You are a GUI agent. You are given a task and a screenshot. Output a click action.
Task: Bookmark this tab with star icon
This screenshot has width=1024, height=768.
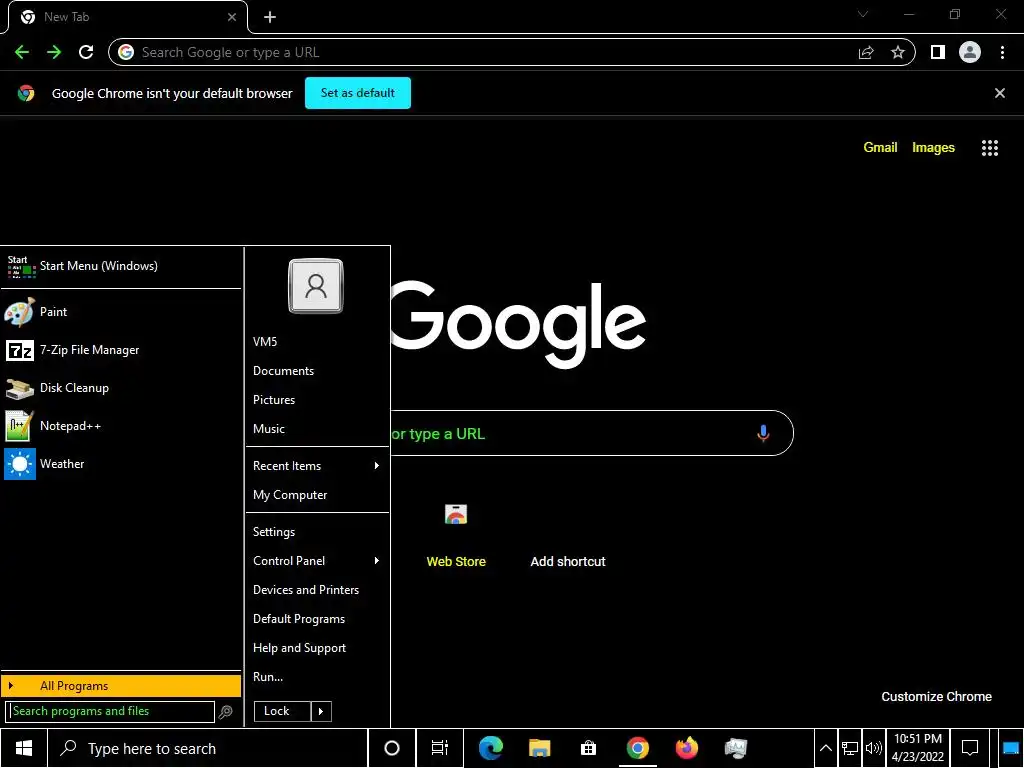(x=898, y=52)
